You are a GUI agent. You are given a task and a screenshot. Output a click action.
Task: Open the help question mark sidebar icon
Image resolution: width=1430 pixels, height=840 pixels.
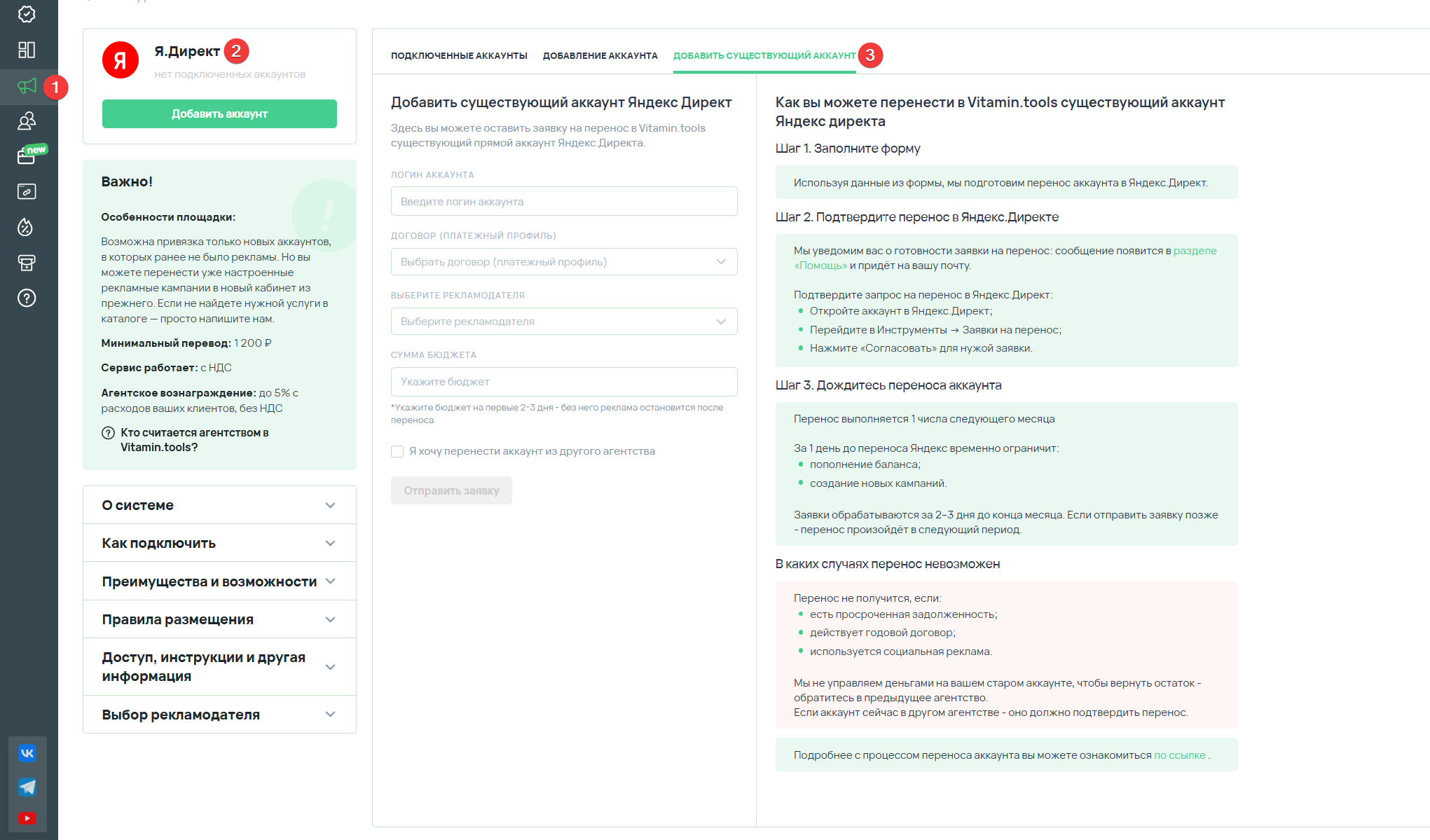(27, 298)
